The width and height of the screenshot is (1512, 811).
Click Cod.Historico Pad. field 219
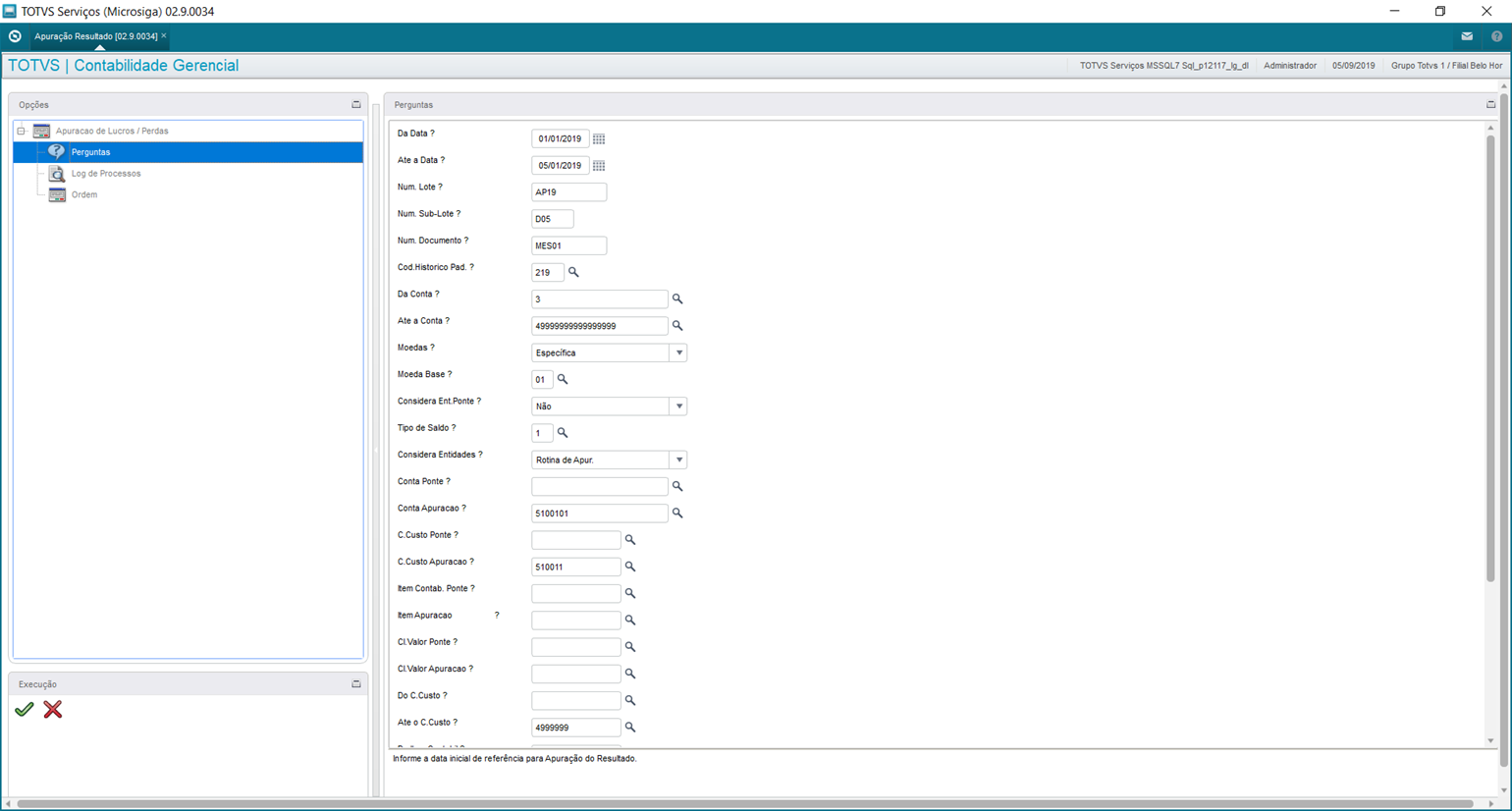548,273
